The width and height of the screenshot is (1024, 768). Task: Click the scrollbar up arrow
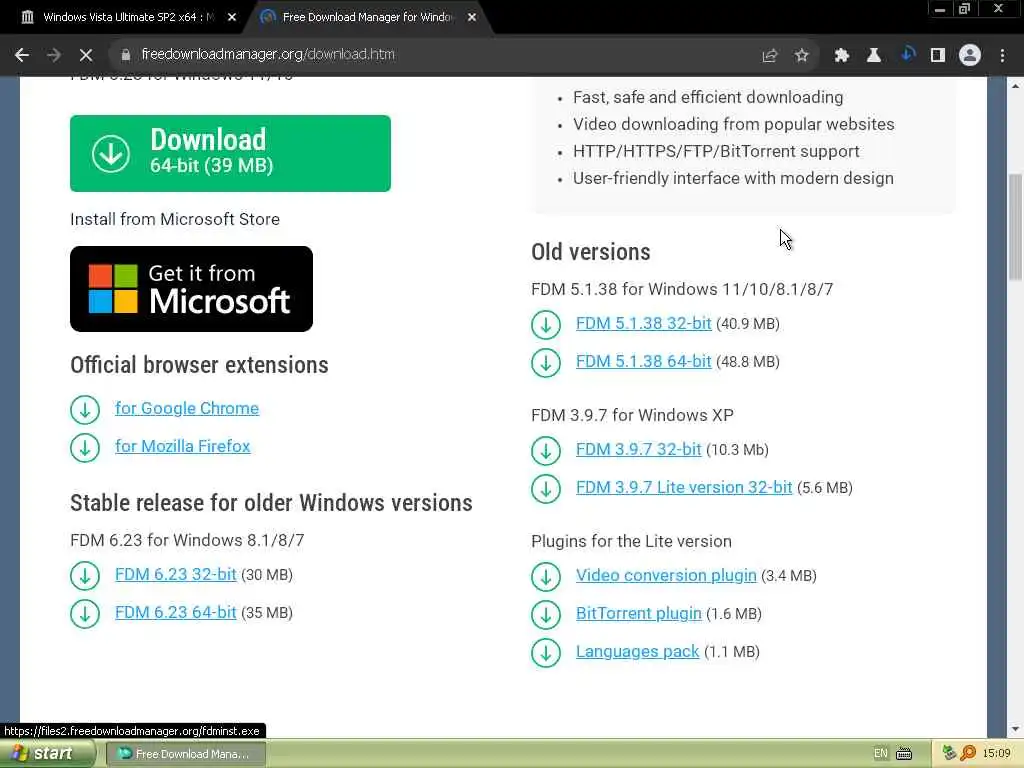pyautogui.click(x=1015, y=86)
